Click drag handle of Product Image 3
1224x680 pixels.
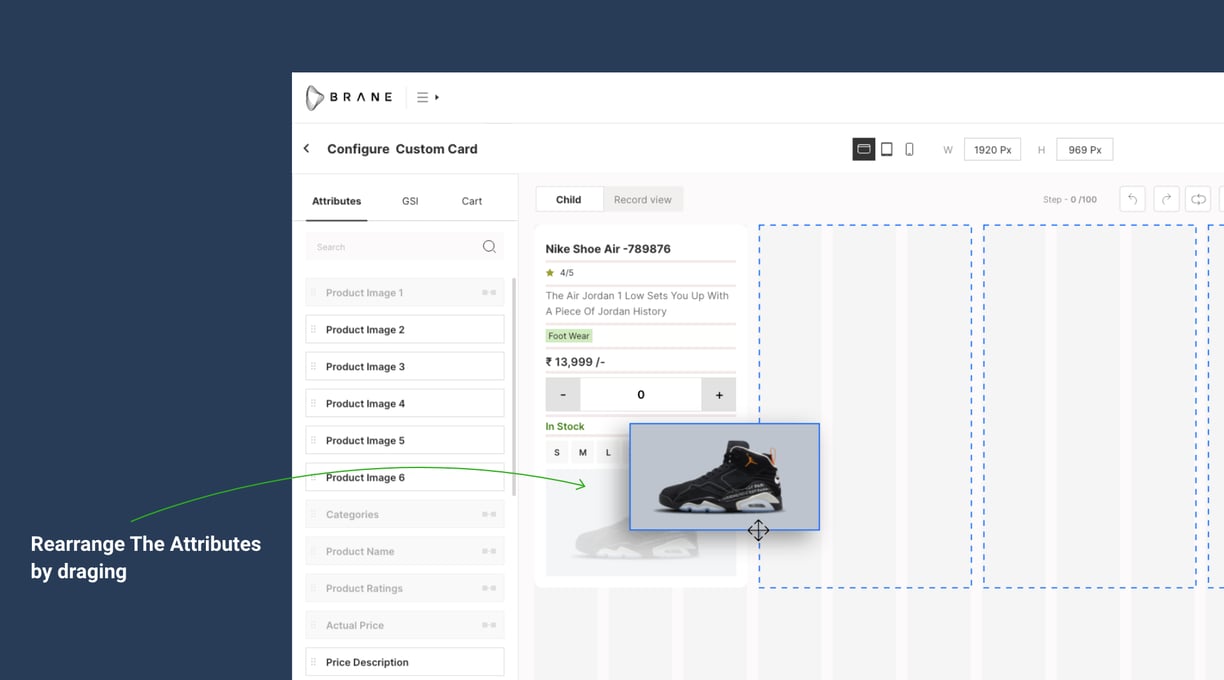point(313,366)
